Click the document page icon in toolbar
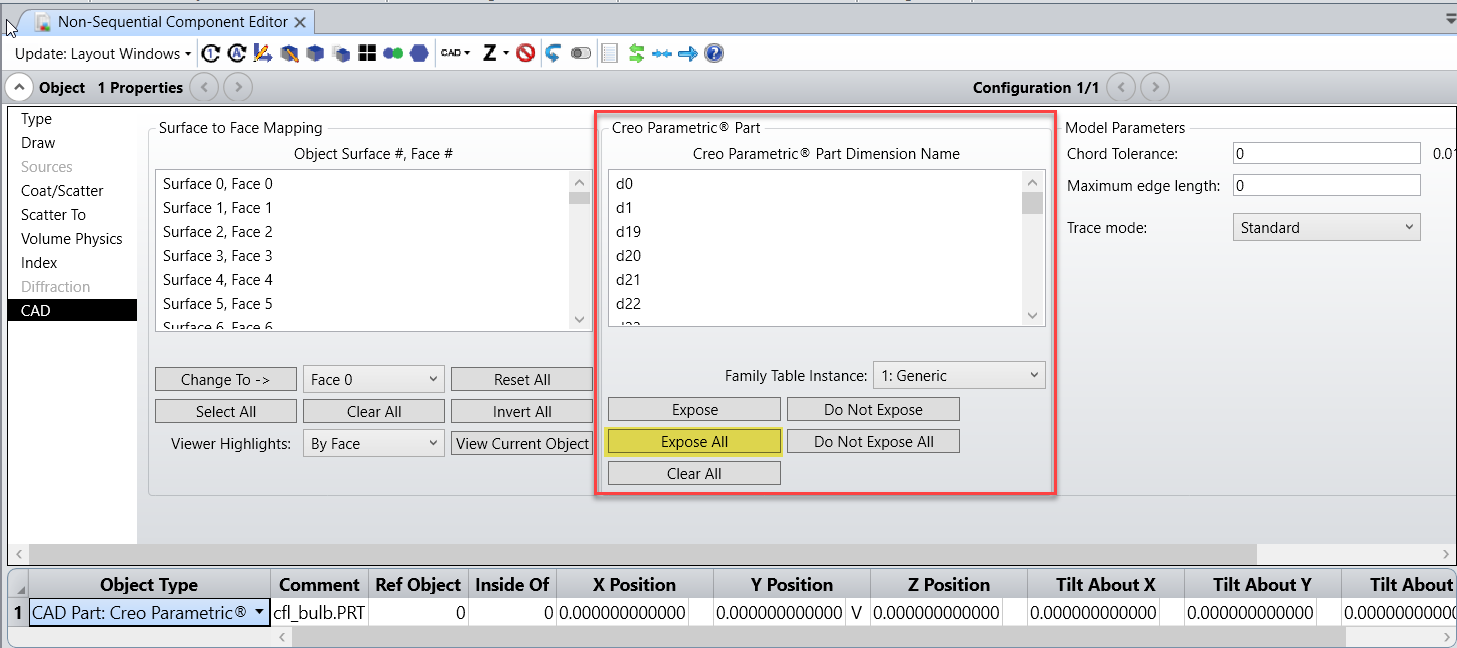 (609, 54)
